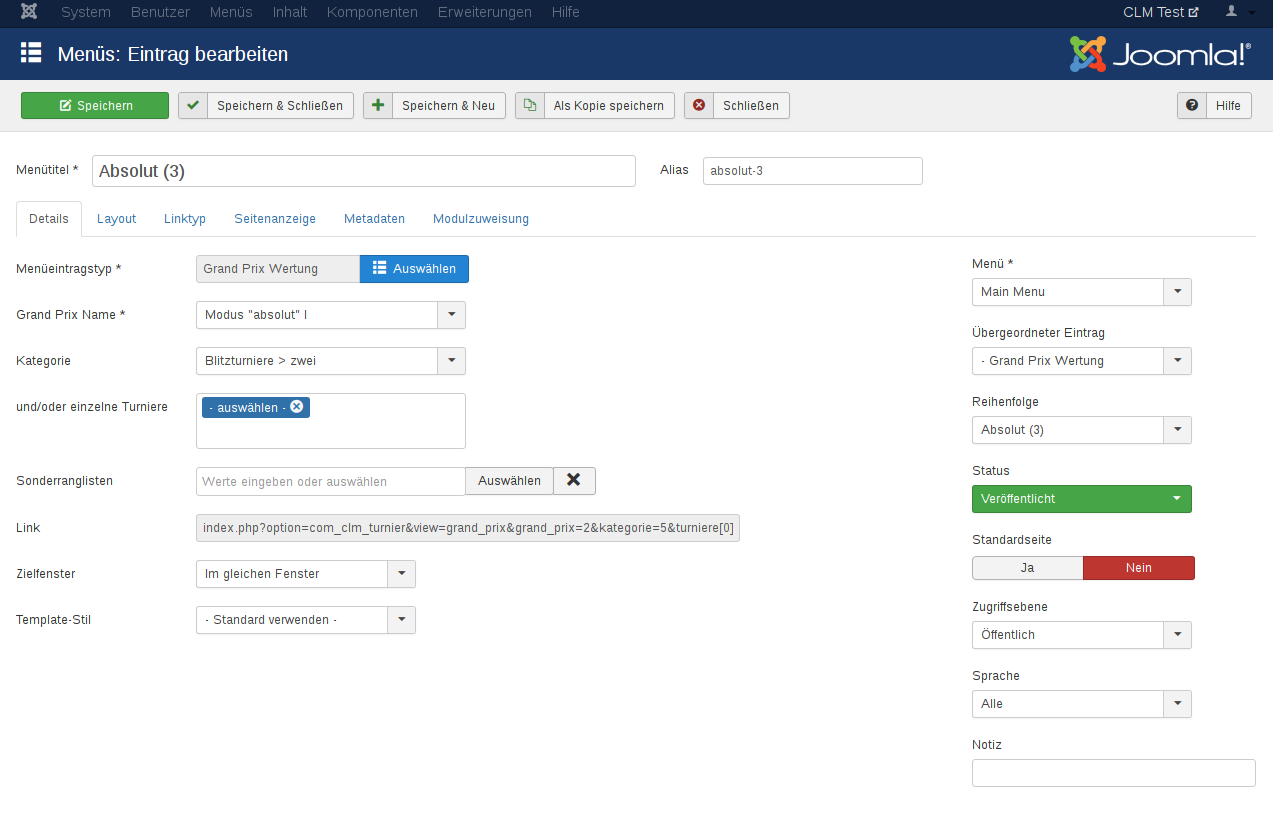Viewport: 1273px width, 817px height.
Task: Expand the Grand Prix Name dropdown
Action: pyautogui.click(x=451, y=315)
